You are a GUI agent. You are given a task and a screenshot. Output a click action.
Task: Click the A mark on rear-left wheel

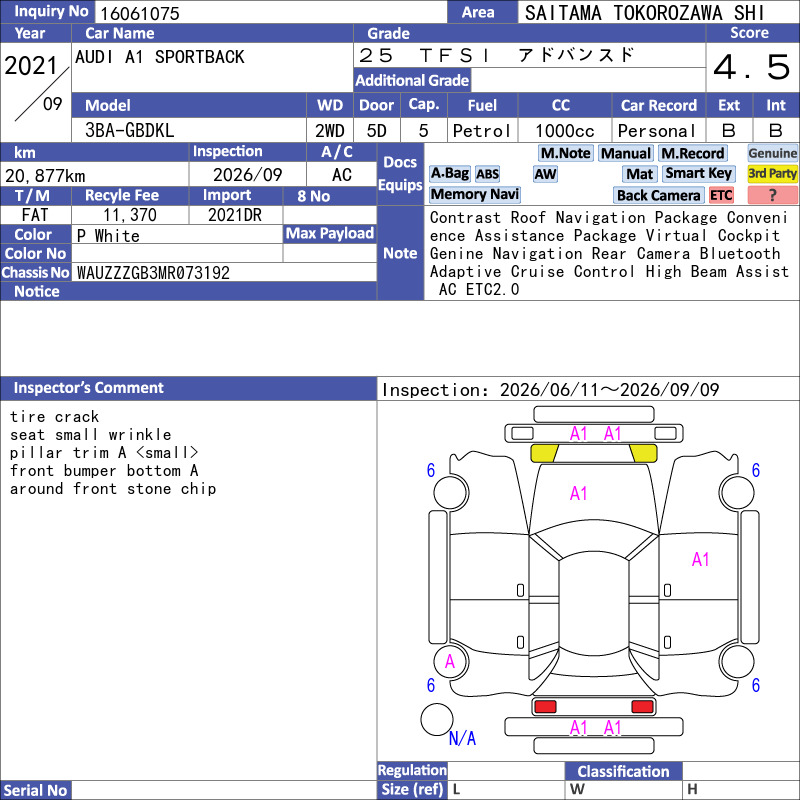click(449, 662)
